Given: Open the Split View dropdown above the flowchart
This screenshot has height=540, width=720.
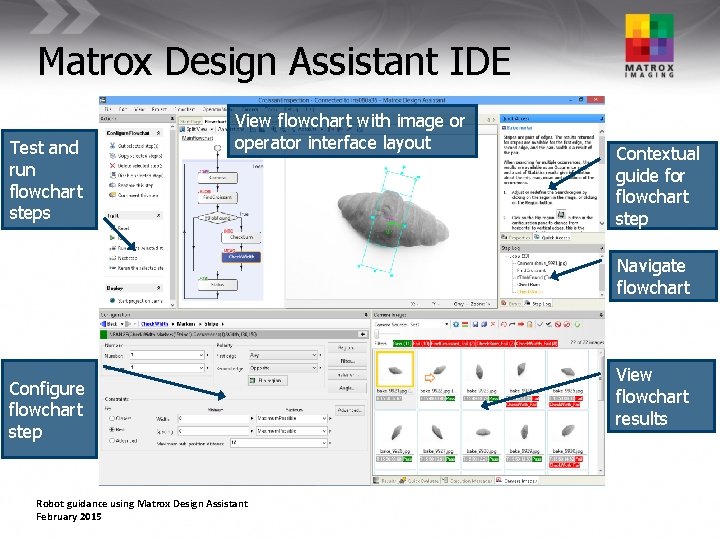Looking at the screenshot, I should pyautogui.click(x=211, y=130).
